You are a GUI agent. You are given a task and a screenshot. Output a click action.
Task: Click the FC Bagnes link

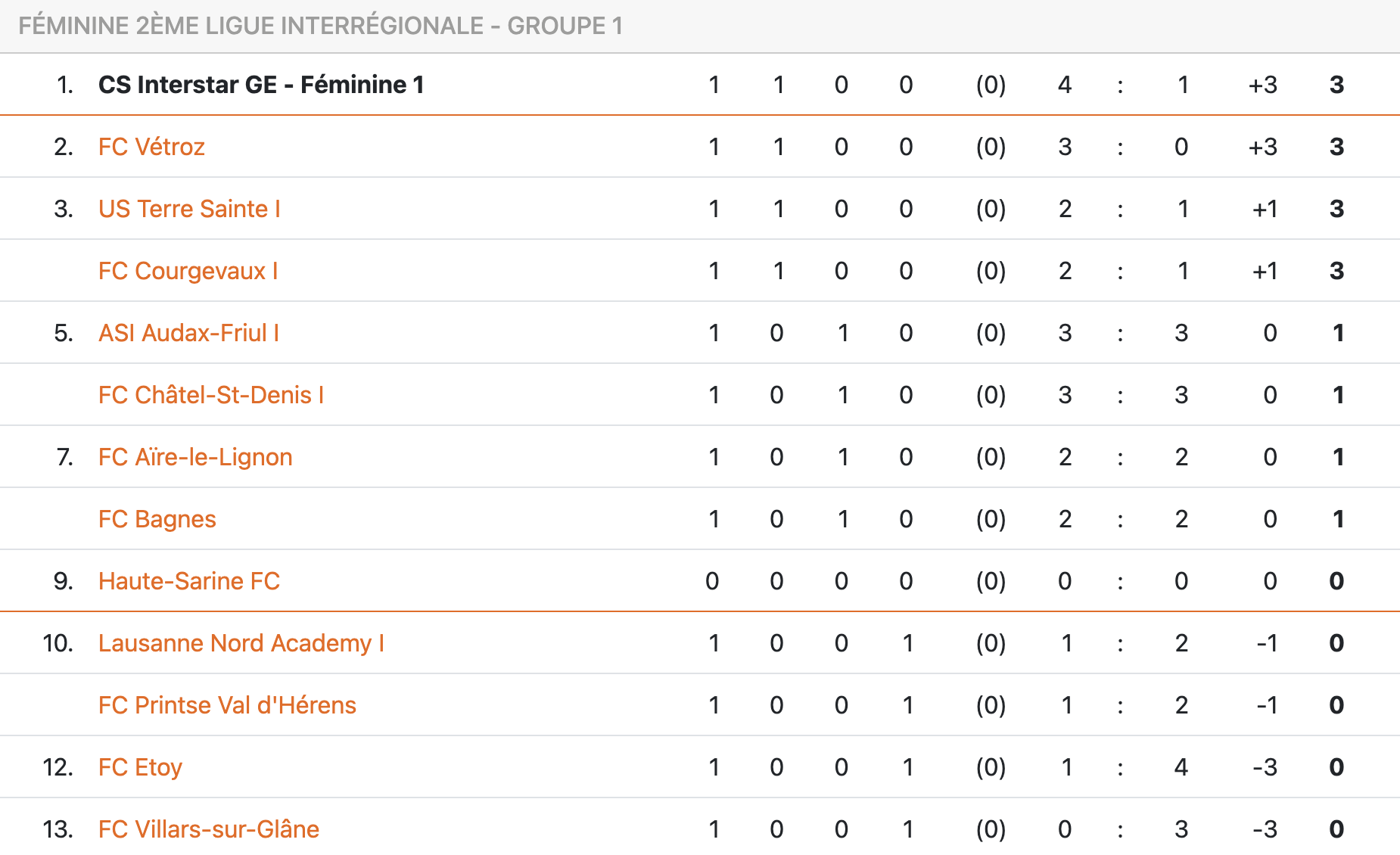[x=157, y=519]
